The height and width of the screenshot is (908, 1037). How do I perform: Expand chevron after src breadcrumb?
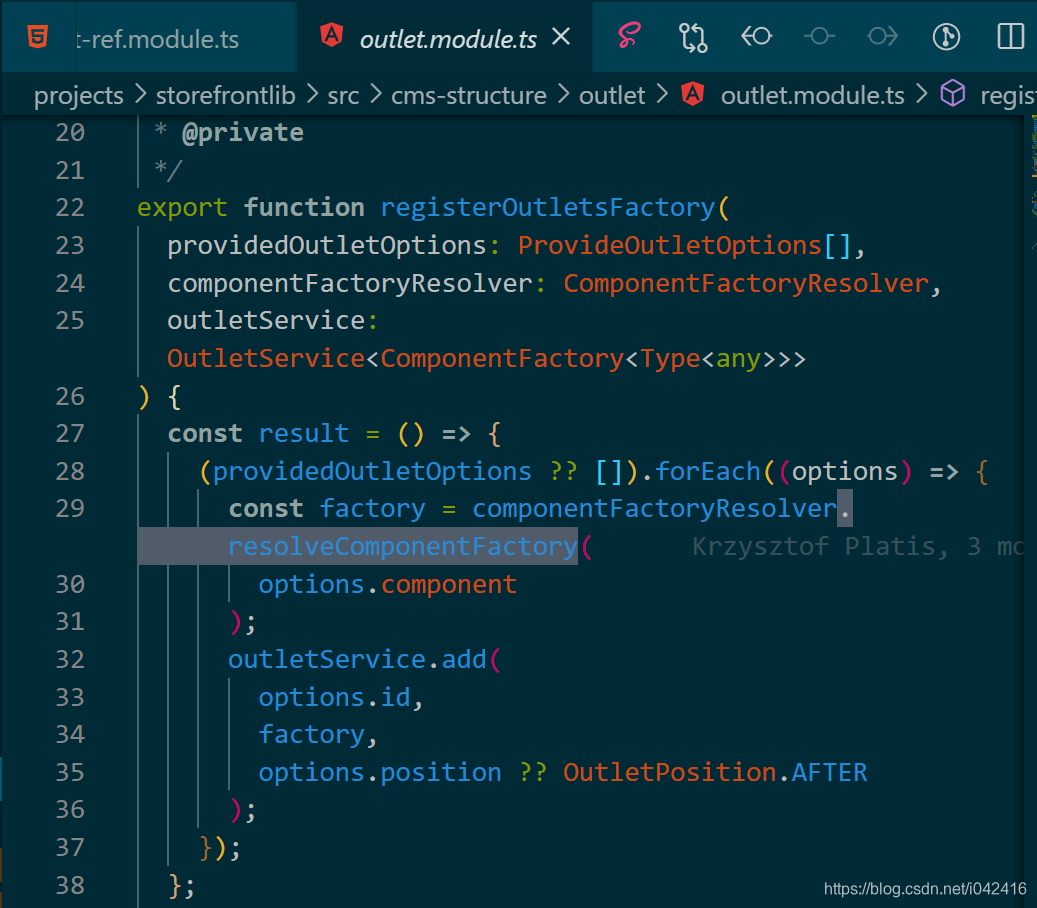pyautogui.click(x=376, y=95)
